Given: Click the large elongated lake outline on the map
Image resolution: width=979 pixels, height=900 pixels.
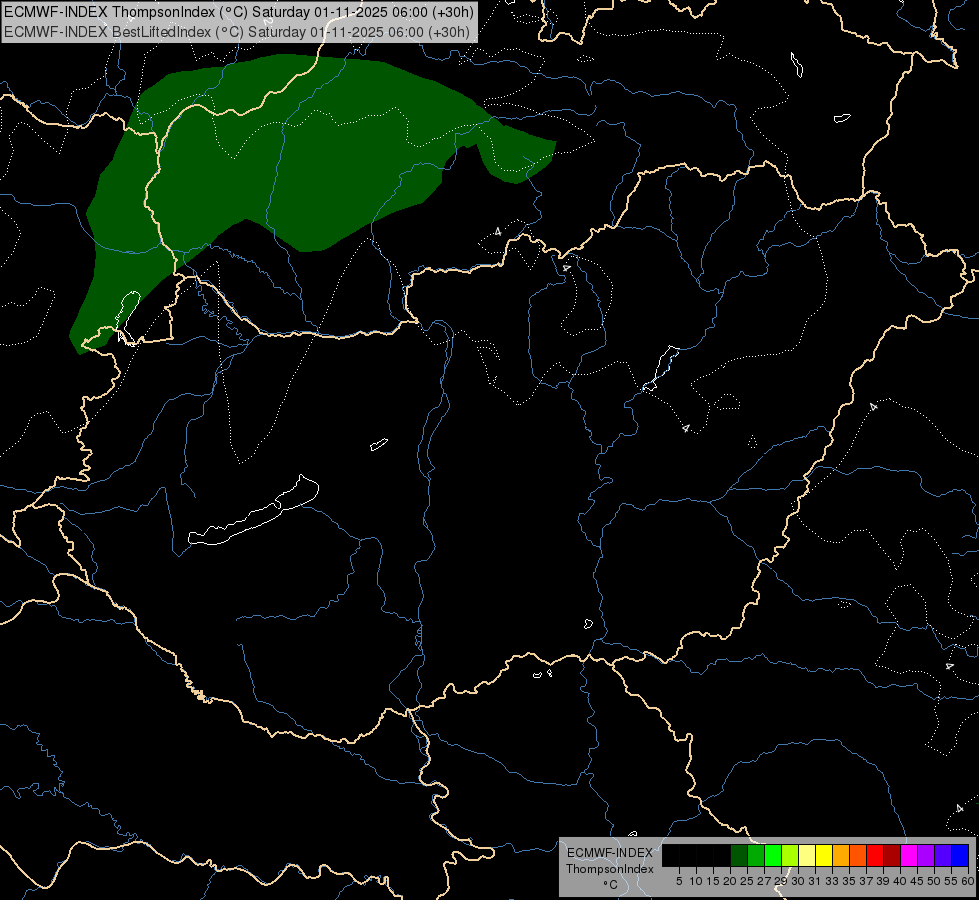Looking at the screenshot, I should coord(253,510).
